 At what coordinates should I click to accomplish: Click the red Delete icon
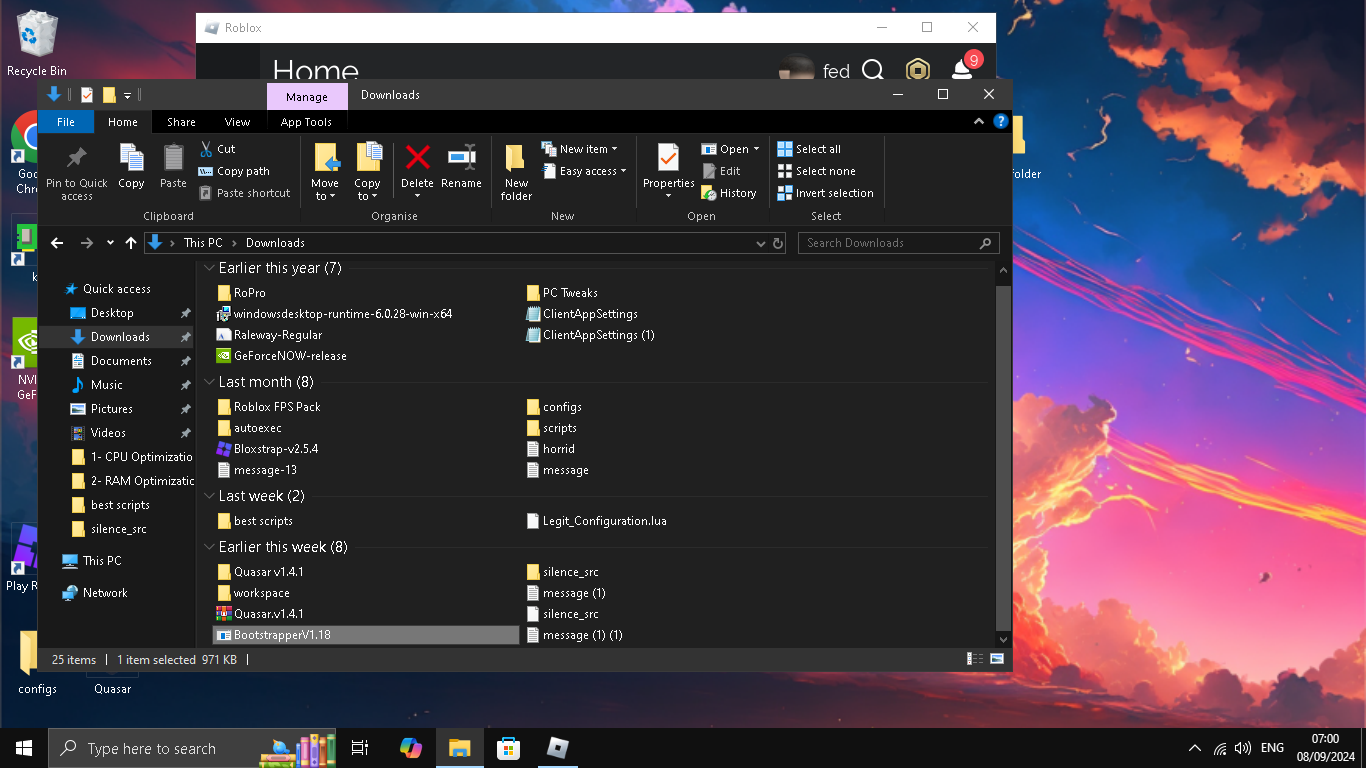point(417,157)
